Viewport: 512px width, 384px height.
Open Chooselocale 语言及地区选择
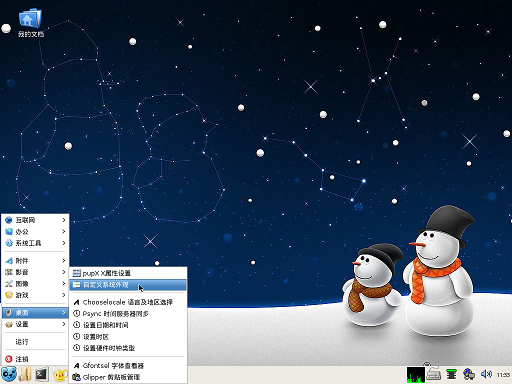point(128,302)
